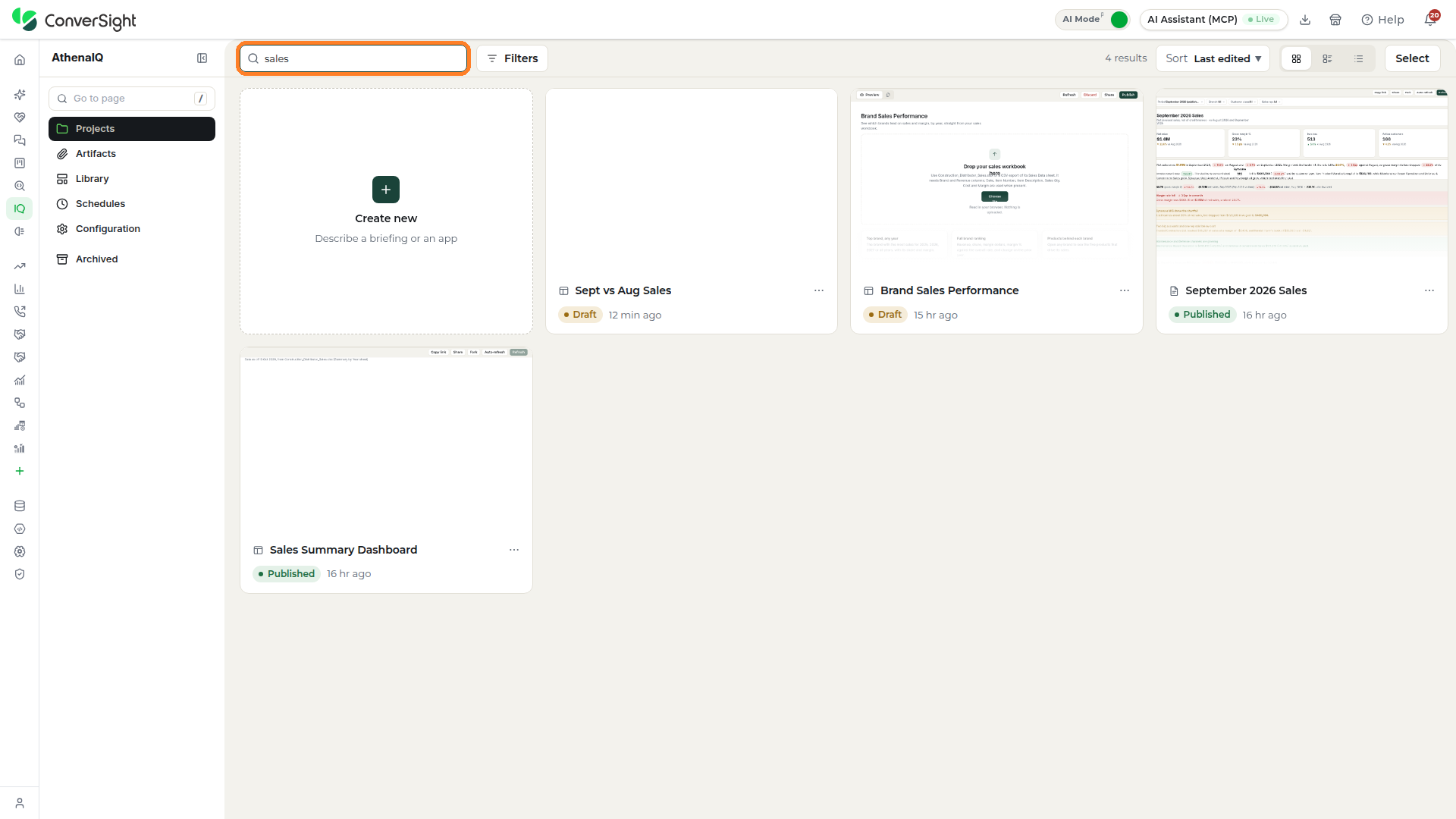1456x819 pixels.
Task: Open the notifications bell
Action: tap(1430, 19)
